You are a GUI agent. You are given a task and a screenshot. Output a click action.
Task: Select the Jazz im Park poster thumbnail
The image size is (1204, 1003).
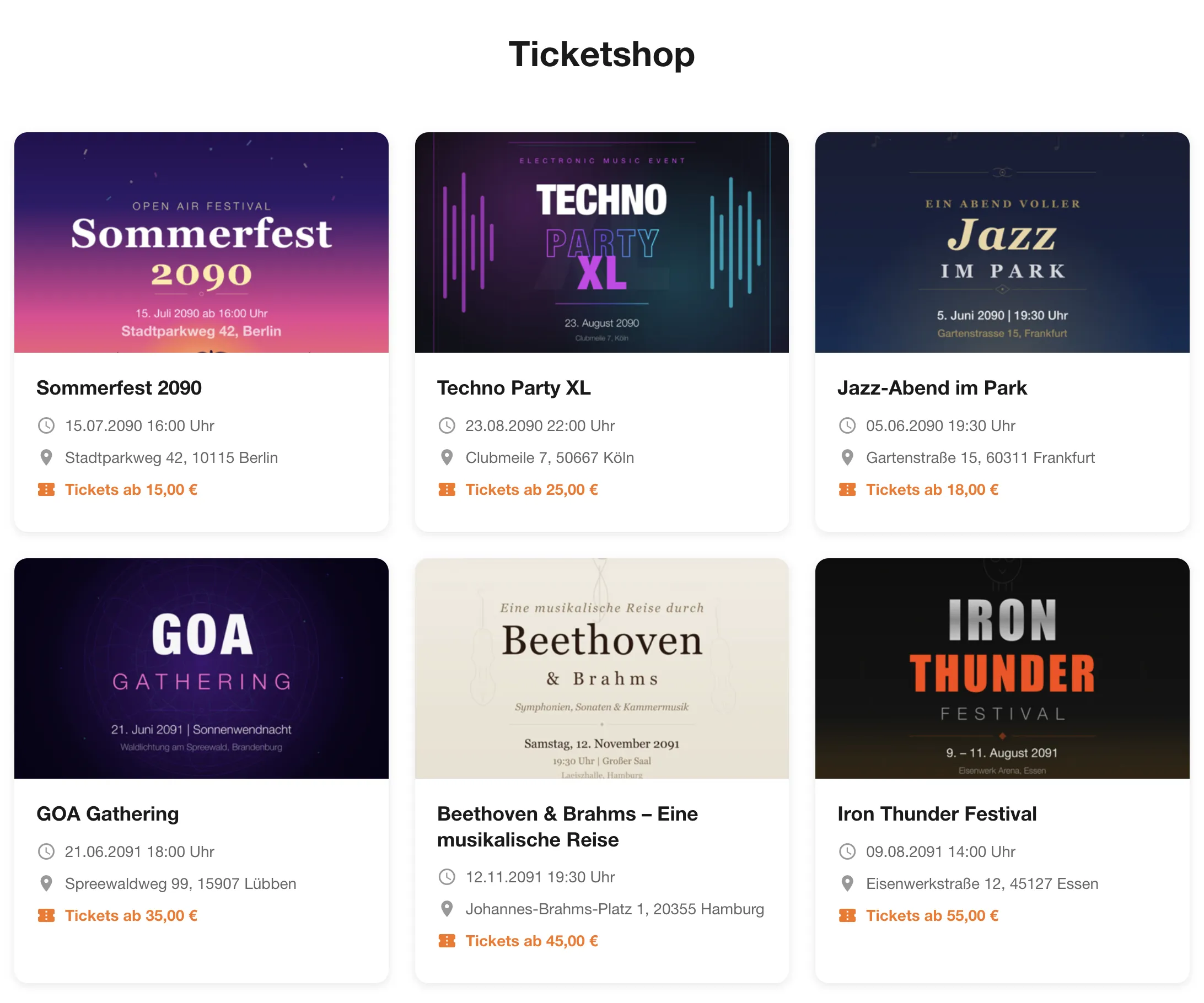(1002, 242)
